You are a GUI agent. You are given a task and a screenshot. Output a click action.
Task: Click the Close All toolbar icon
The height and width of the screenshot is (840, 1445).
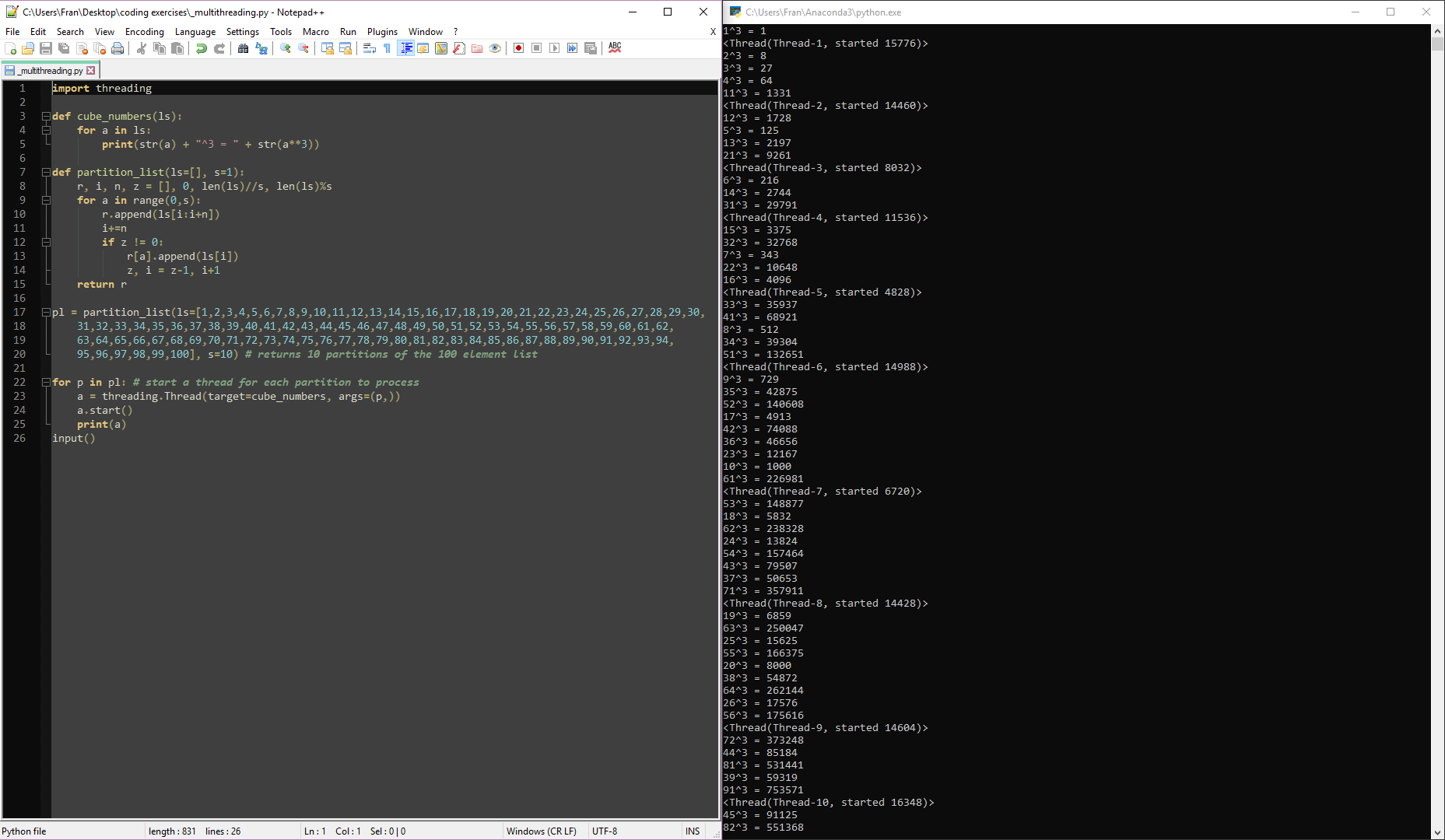coord(100,48)
